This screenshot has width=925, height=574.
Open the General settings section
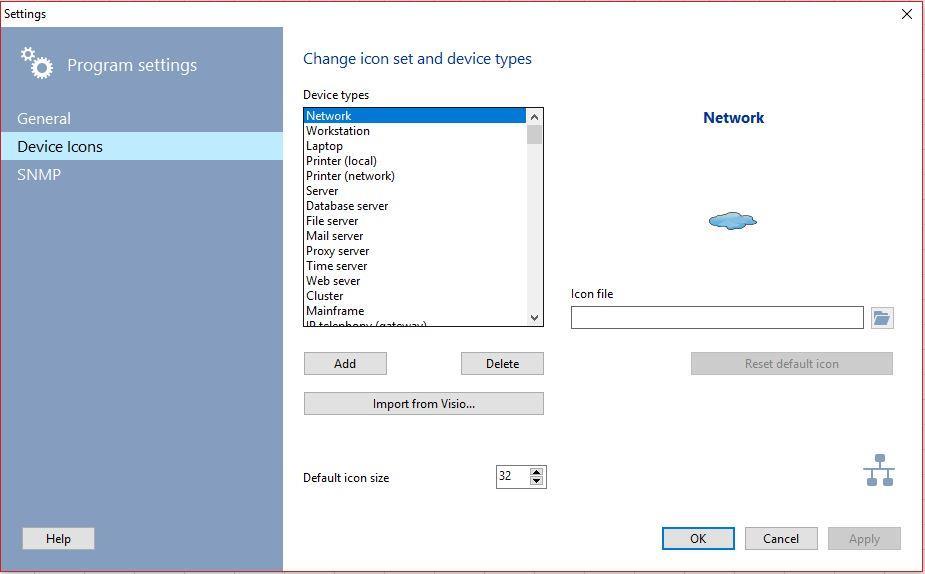(x=142, y=118)
